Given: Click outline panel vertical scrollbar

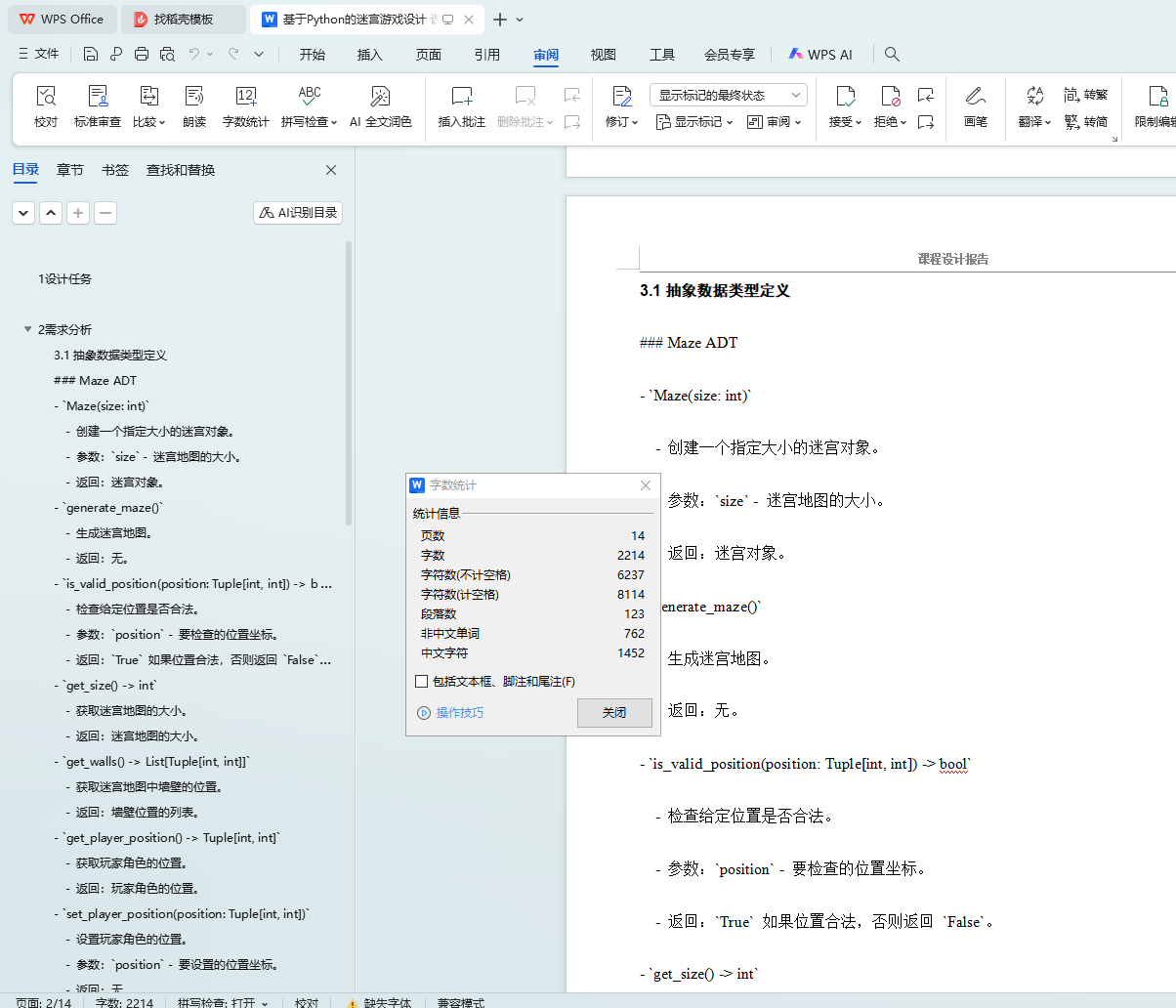Looking at the screenshot, I should coord(349,384).
